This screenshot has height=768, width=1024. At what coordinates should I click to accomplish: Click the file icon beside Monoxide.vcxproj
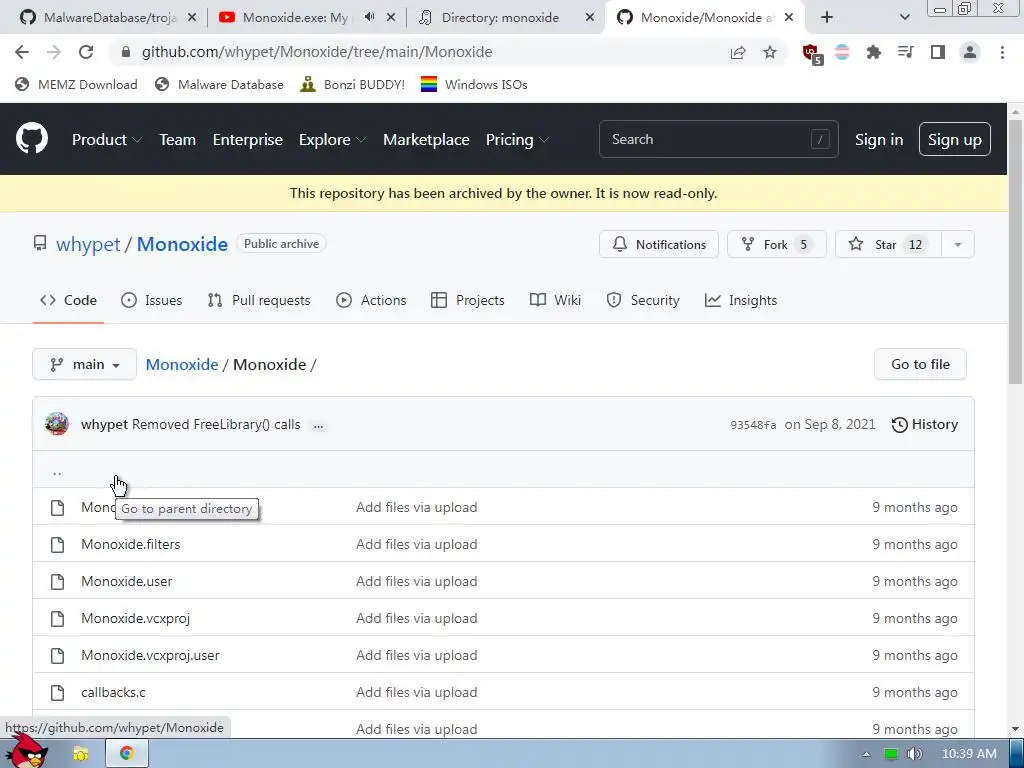(x=57, y=618)
